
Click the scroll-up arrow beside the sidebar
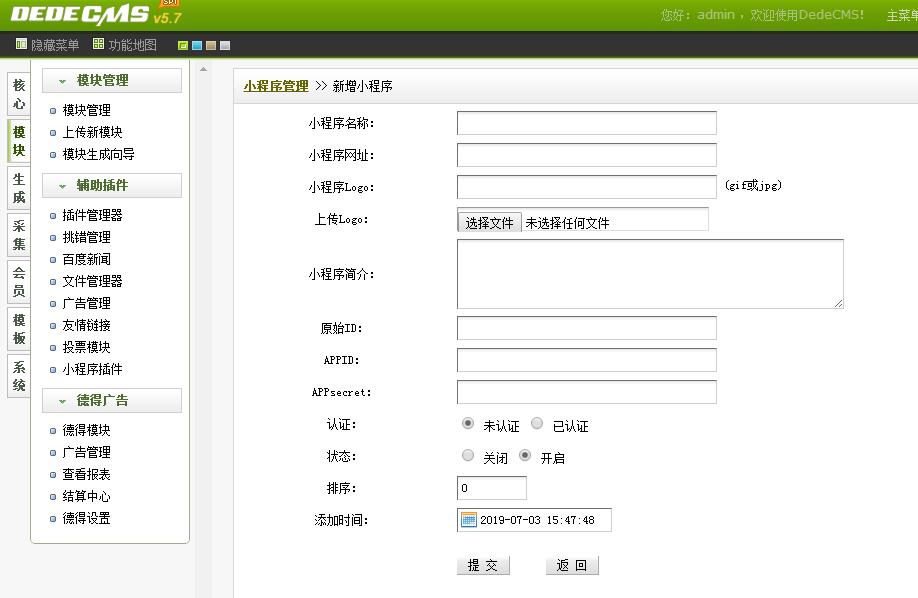point(203,69)
